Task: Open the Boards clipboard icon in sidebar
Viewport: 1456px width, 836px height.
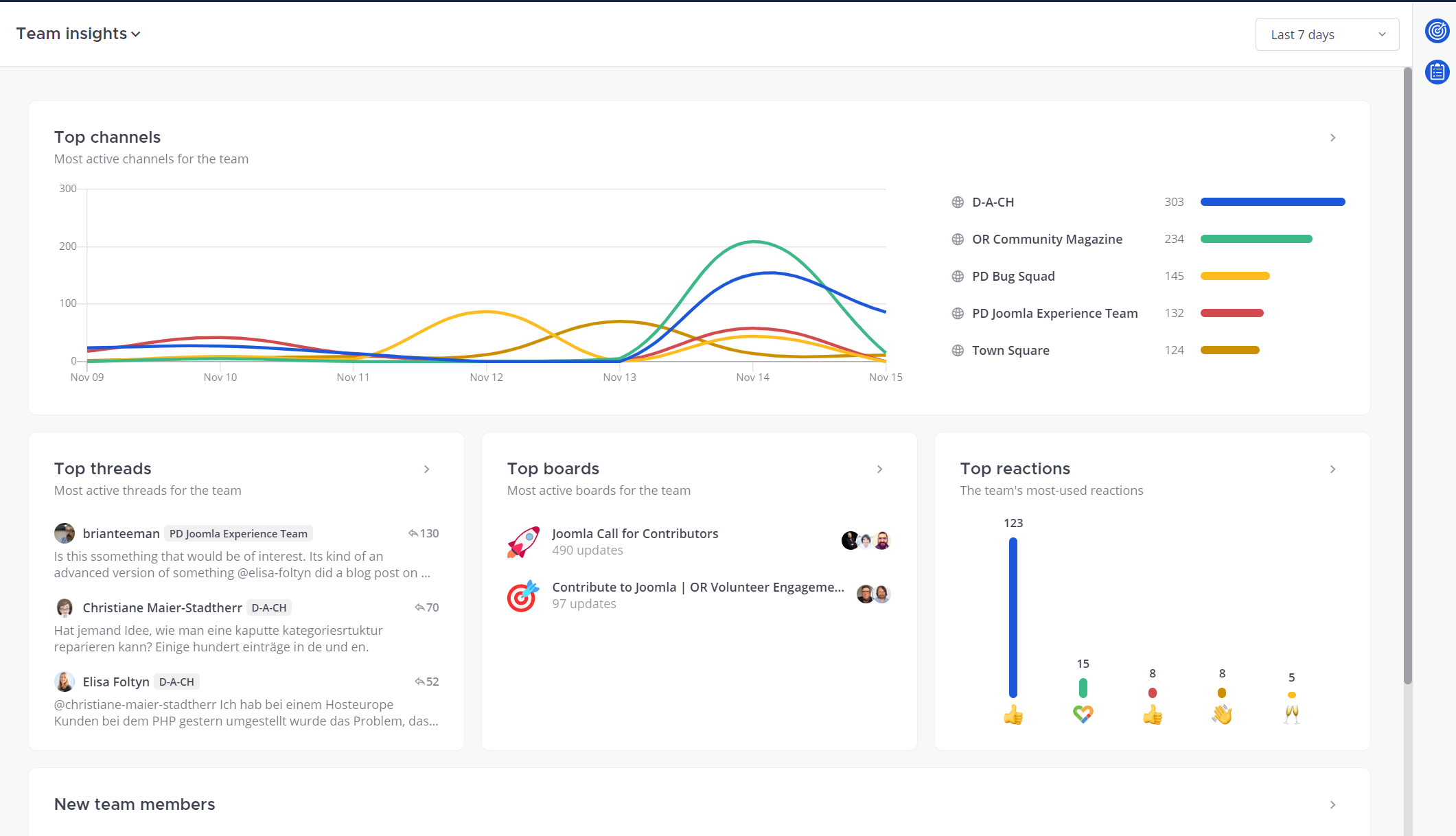Action: tap(1437, 71)
